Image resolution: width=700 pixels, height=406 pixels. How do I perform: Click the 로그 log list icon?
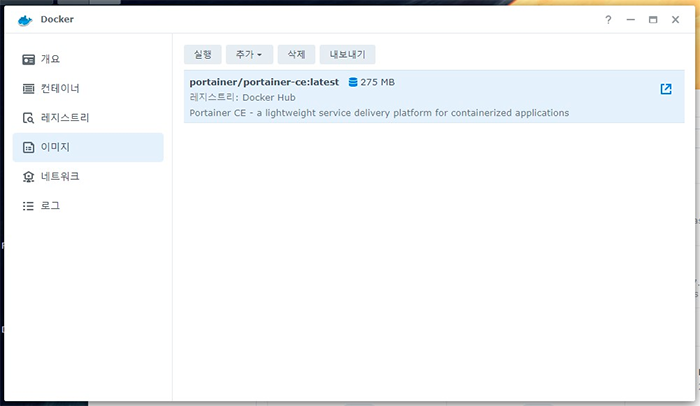(29, 206)
